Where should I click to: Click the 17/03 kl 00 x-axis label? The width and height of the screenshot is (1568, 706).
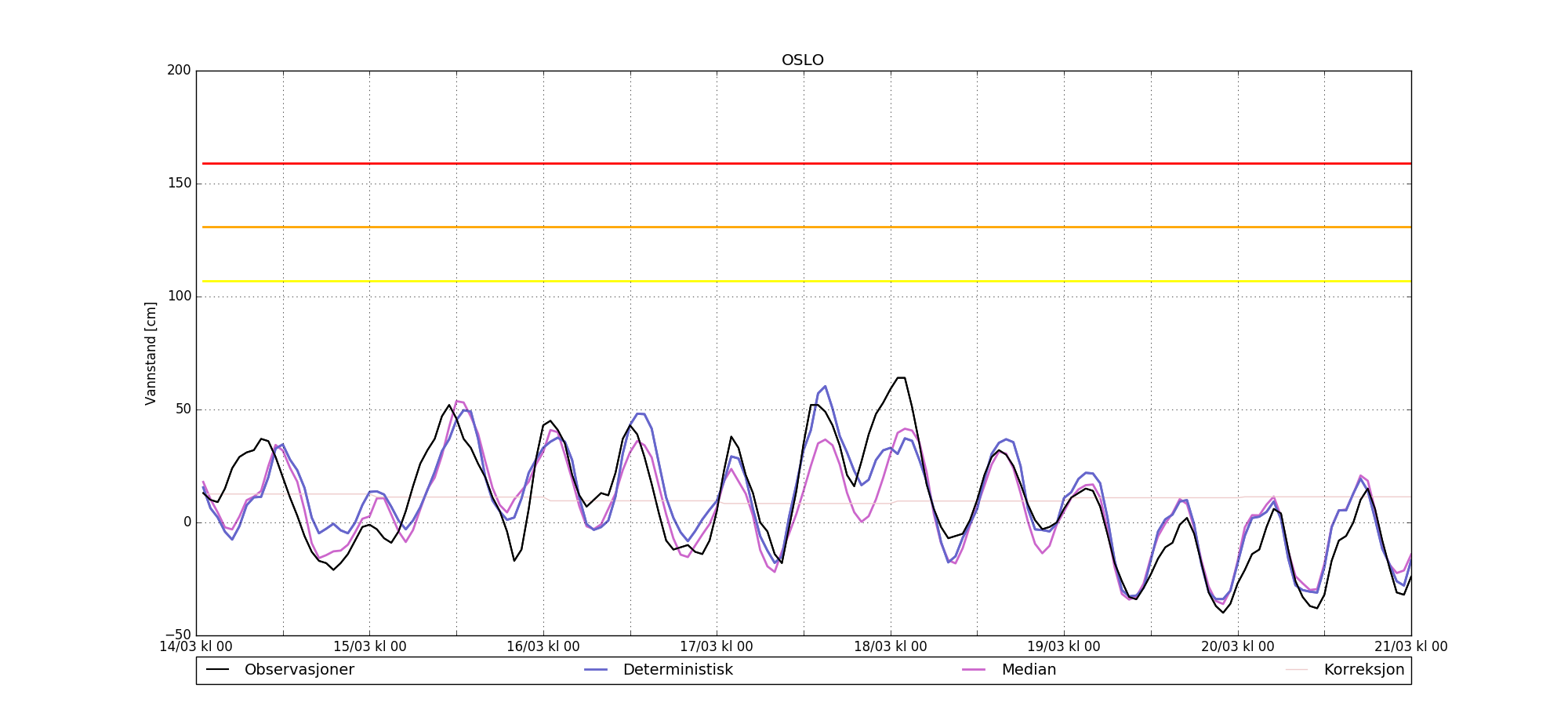tap(717, 647)
